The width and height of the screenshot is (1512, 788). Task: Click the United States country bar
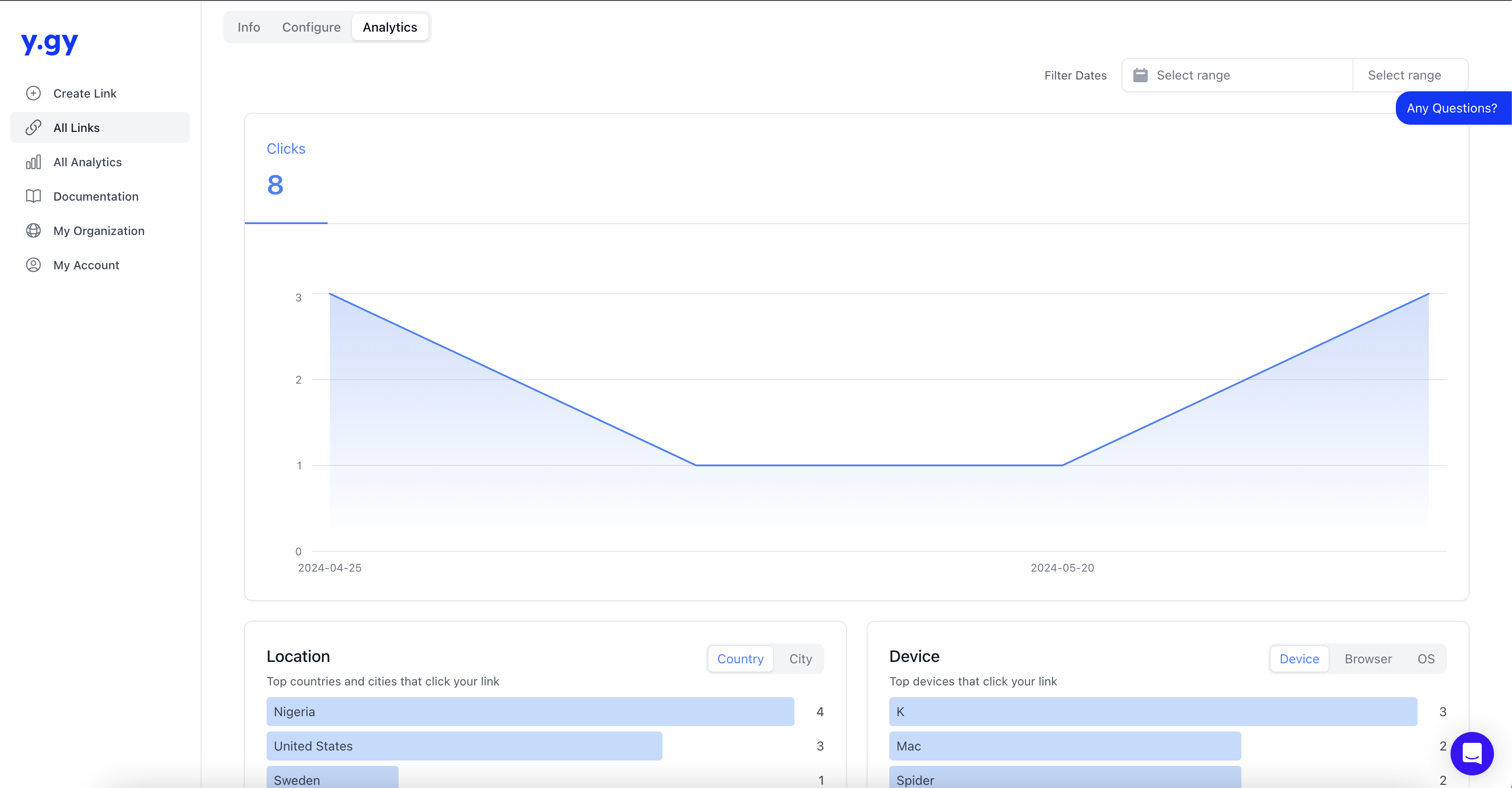(464, 746)
